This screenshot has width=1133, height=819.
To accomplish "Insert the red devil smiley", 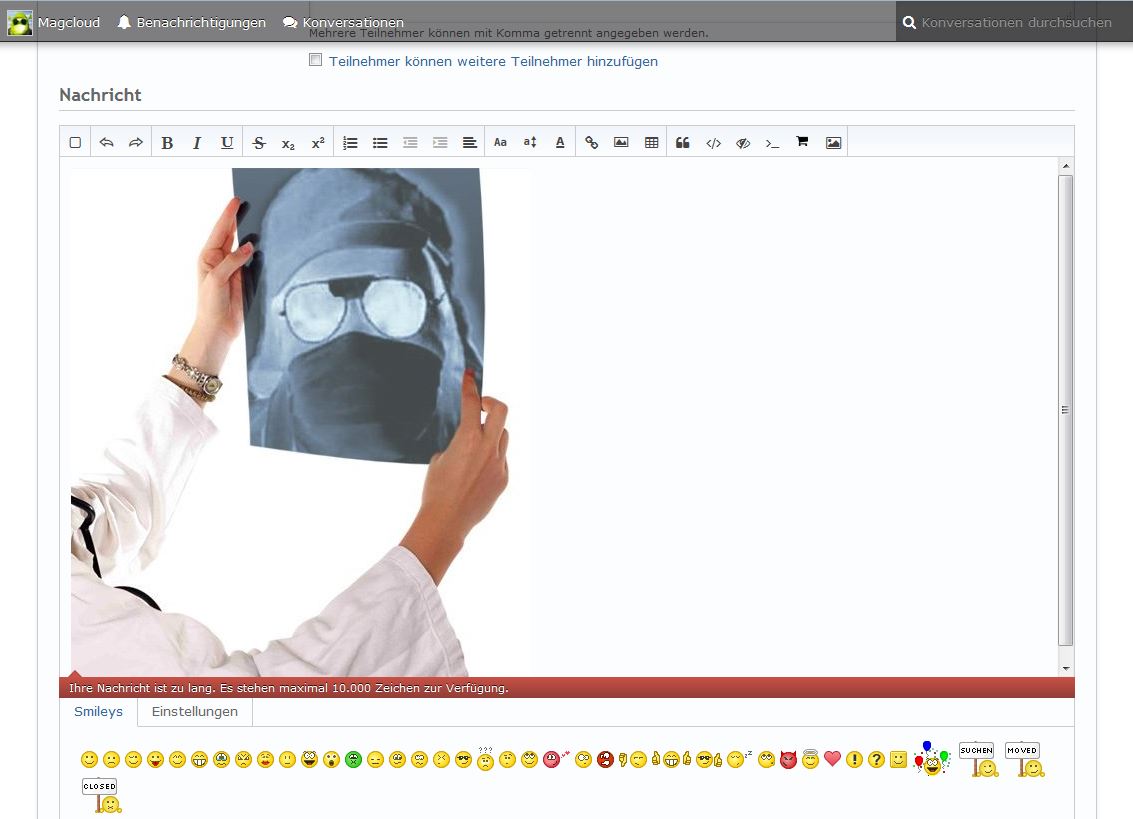I will point(788,759).
